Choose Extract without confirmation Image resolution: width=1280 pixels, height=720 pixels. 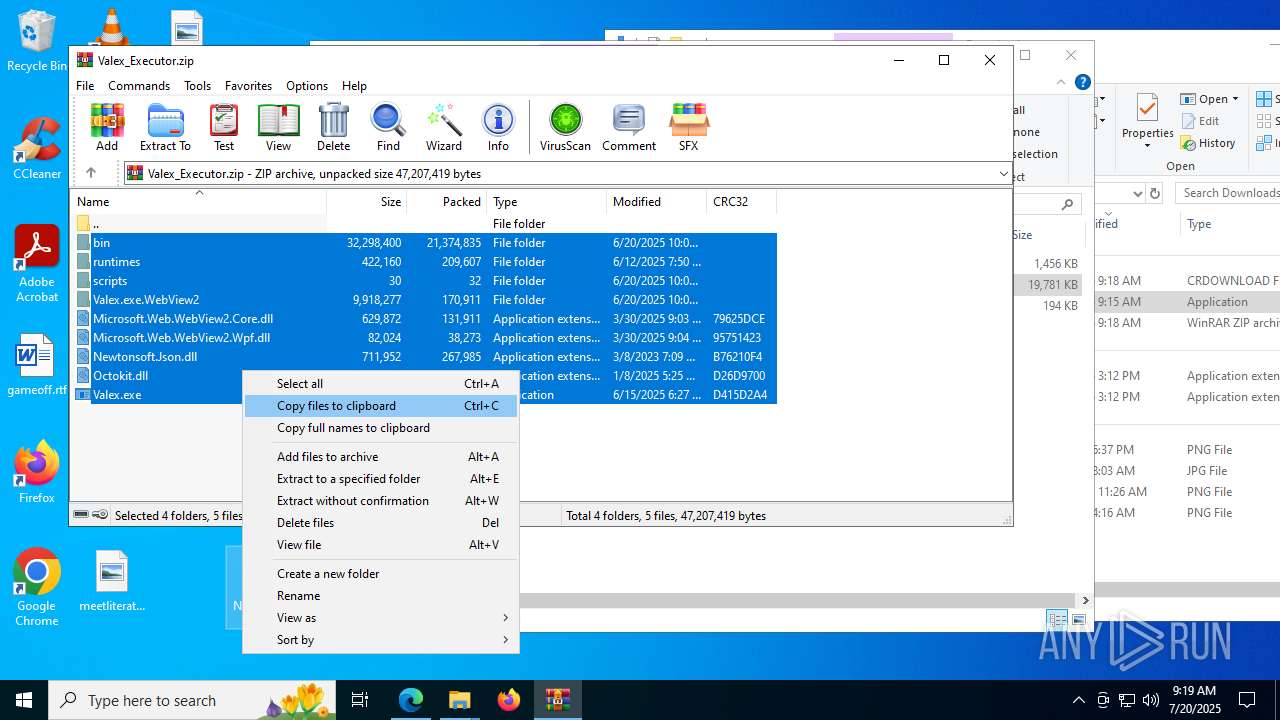pyautogui.click(x=381, y=501)
